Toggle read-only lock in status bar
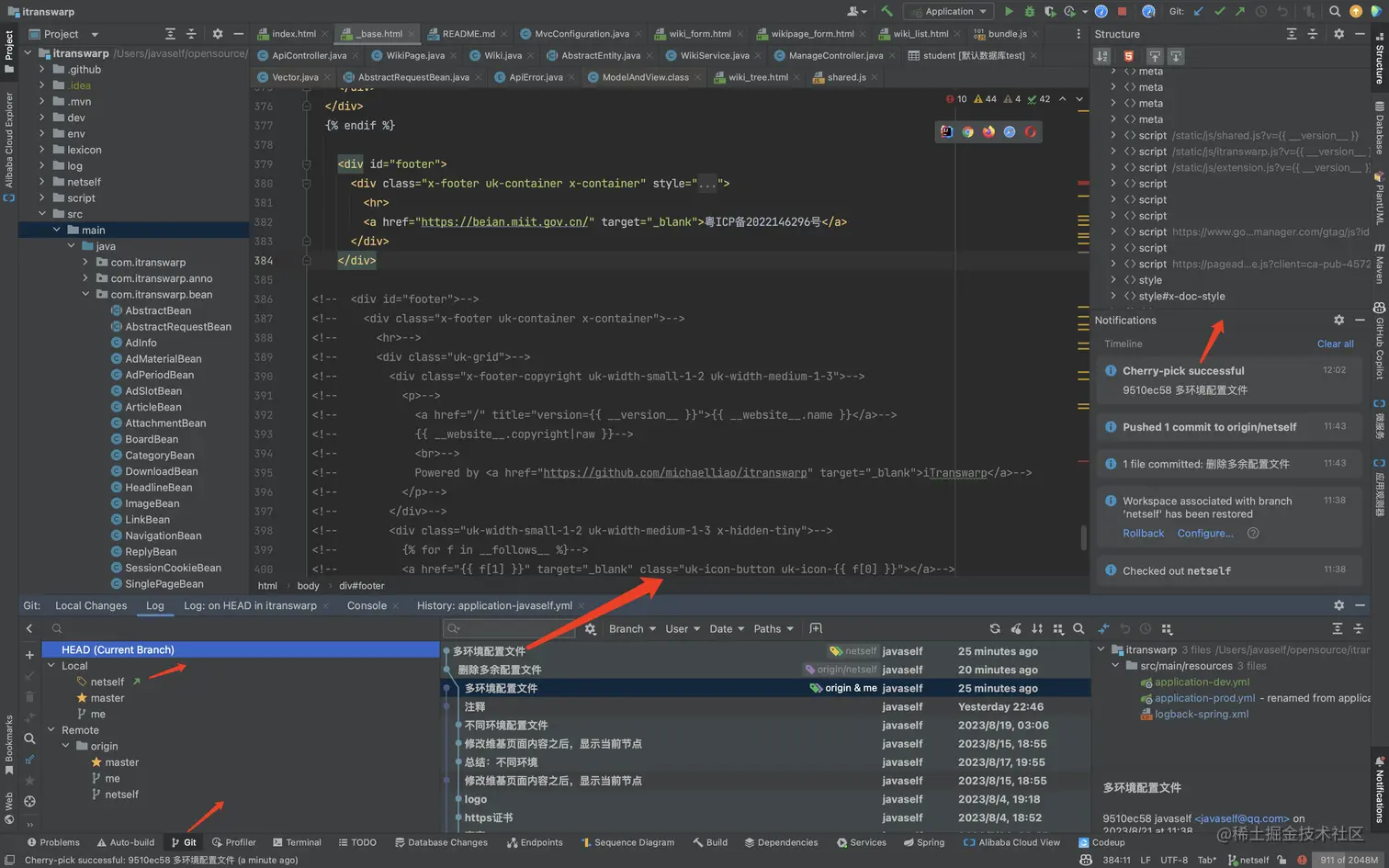This screenshot has height=868, width=1389. point(1283,861)
